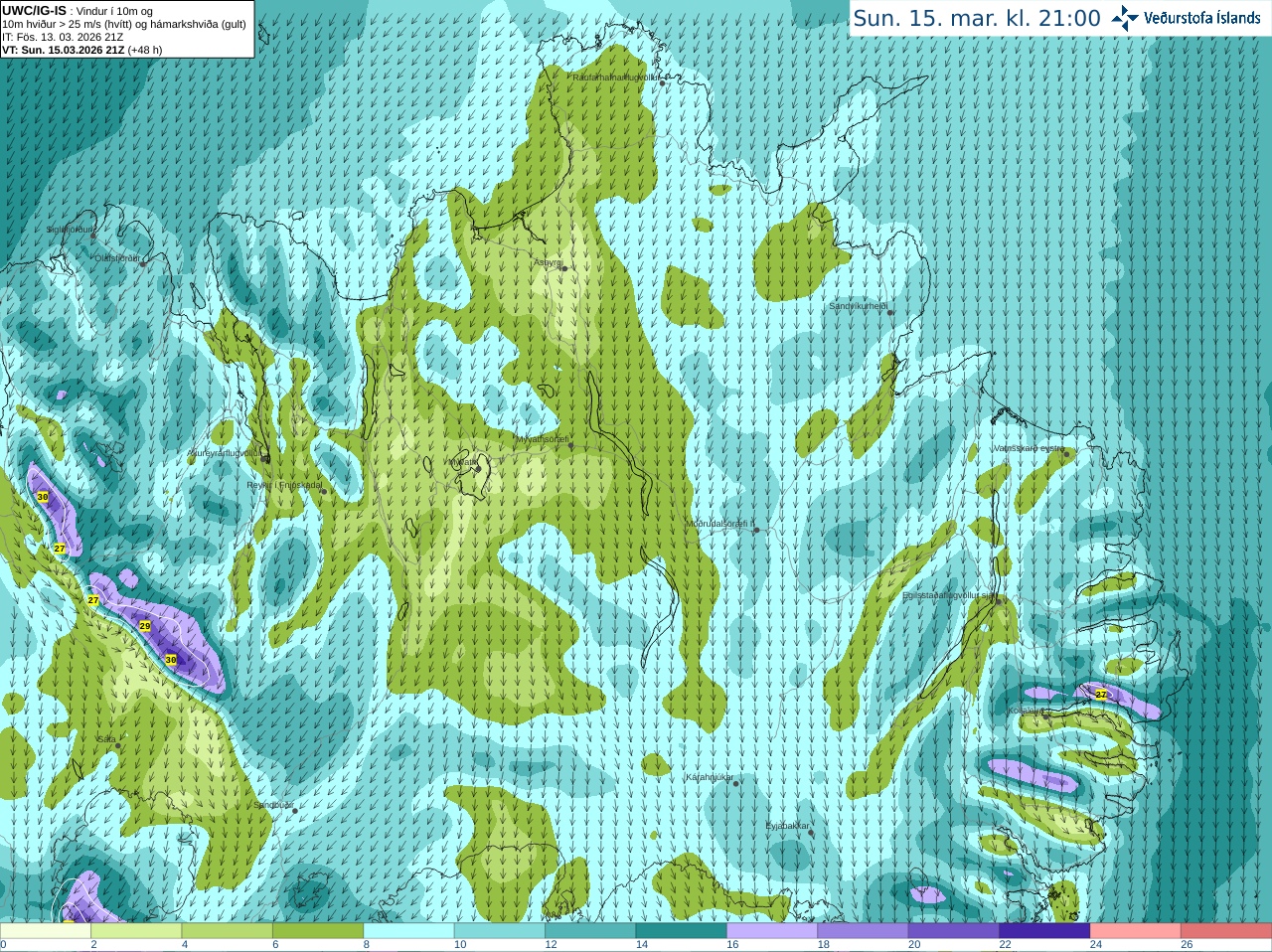Pick the 16–18 m/s light purple legend swatch
This screenshot has height=952, width=1272.
[771, 931]
